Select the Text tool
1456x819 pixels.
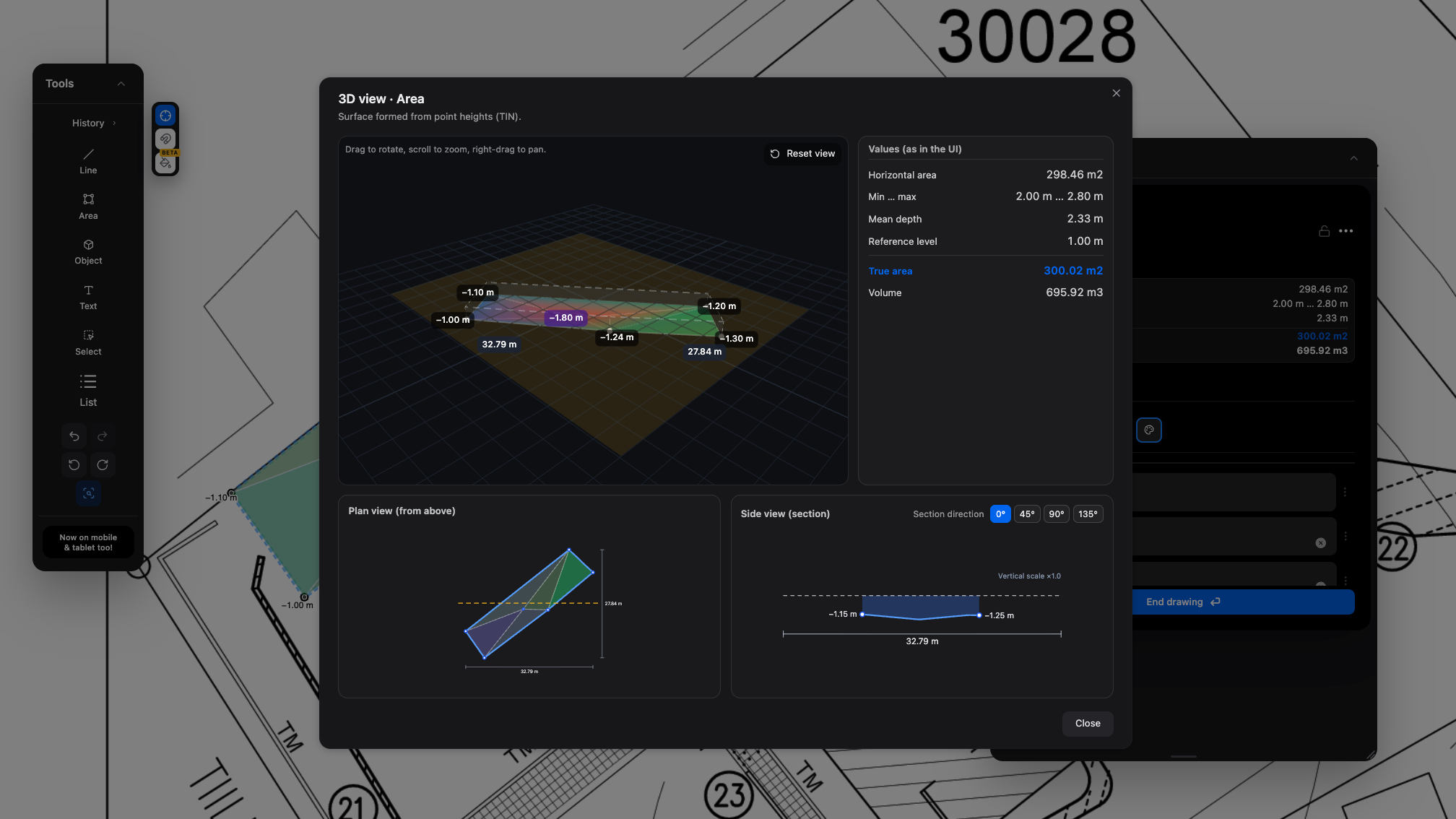point(88,298)
